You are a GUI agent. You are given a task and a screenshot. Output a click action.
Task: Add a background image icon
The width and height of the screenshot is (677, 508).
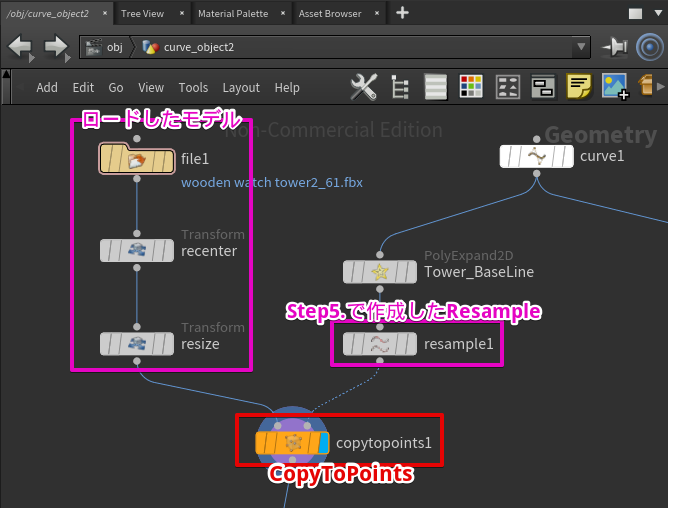coord(615,86)
